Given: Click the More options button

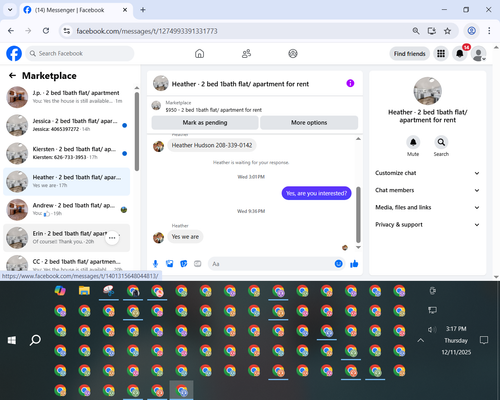Looking at the screenshot, I should click(x=309, y=122).
